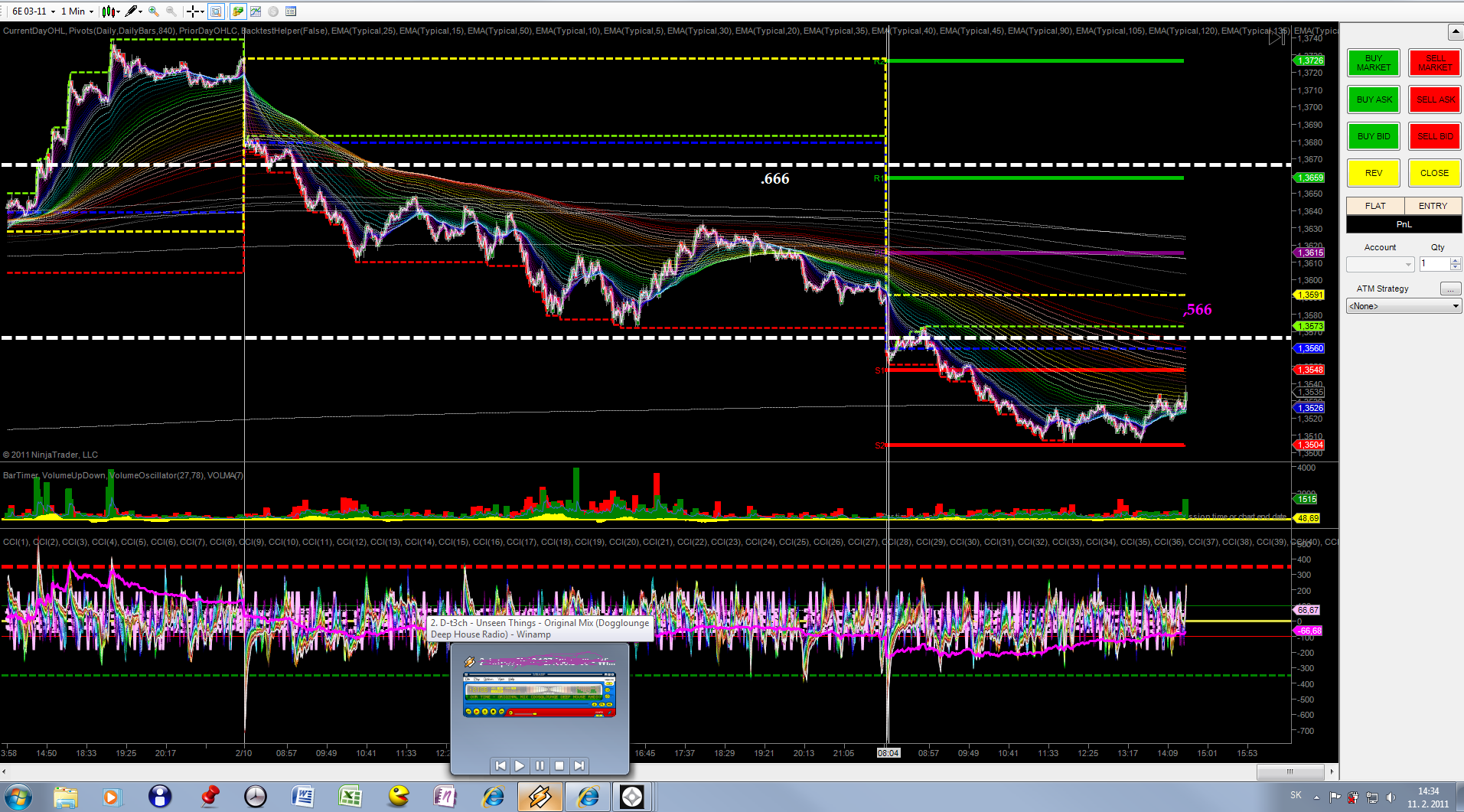Screen dimensions: 1464x812
Task: Toggle the data box magnifier icon
Action: pos(216,11)
